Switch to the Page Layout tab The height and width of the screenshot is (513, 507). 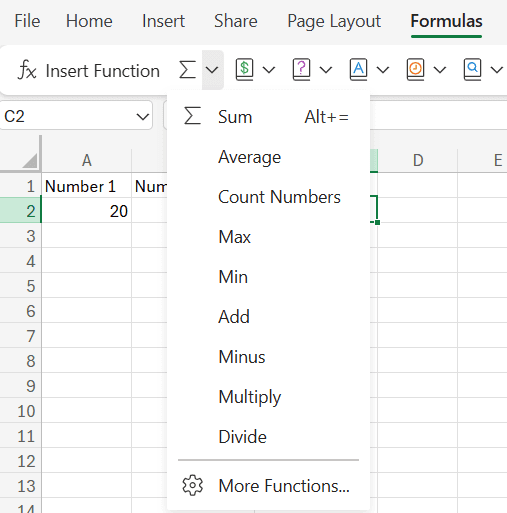pyautogui.click(x=334, y=22)
